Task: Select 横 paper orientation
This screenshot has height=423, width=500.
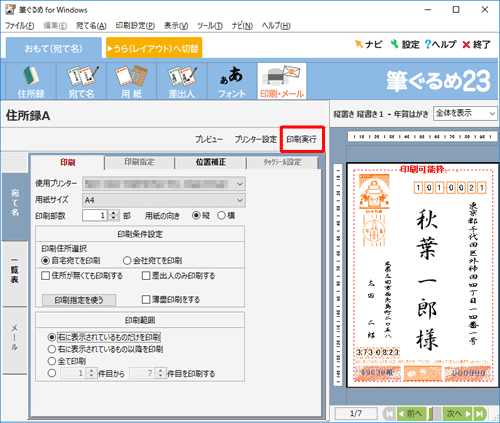Action: point(226,215)
